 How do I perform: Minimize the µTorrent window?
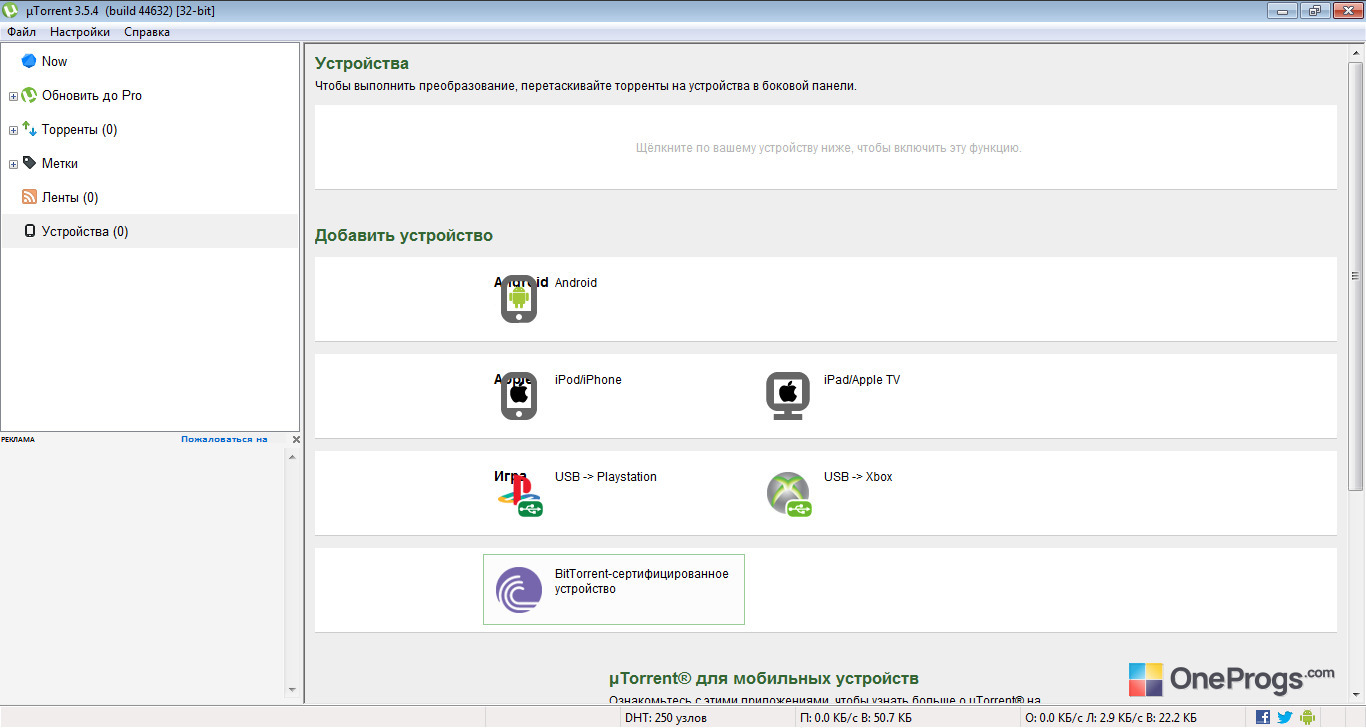[x=1283, y=10]
